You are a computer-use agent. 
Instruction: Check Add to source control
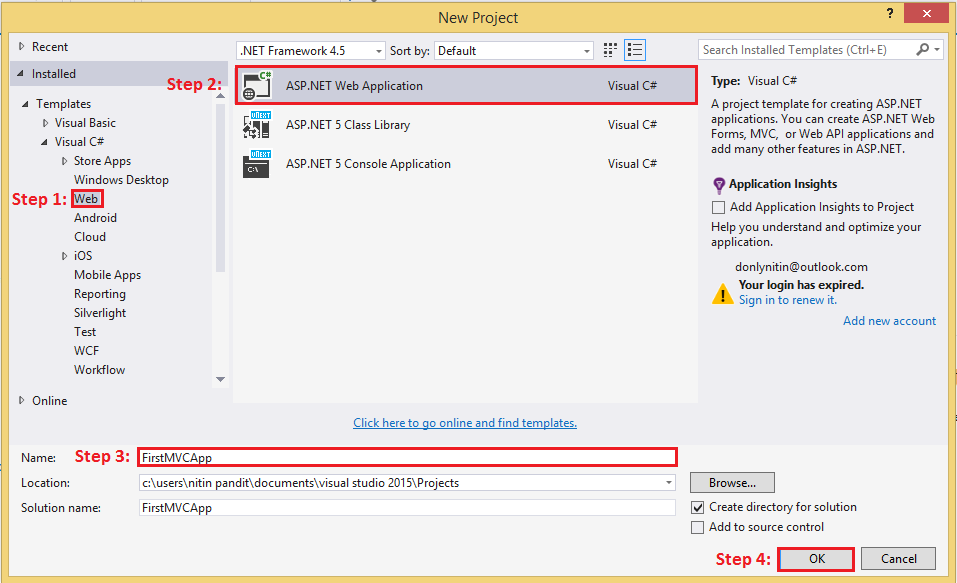point(698,527)
